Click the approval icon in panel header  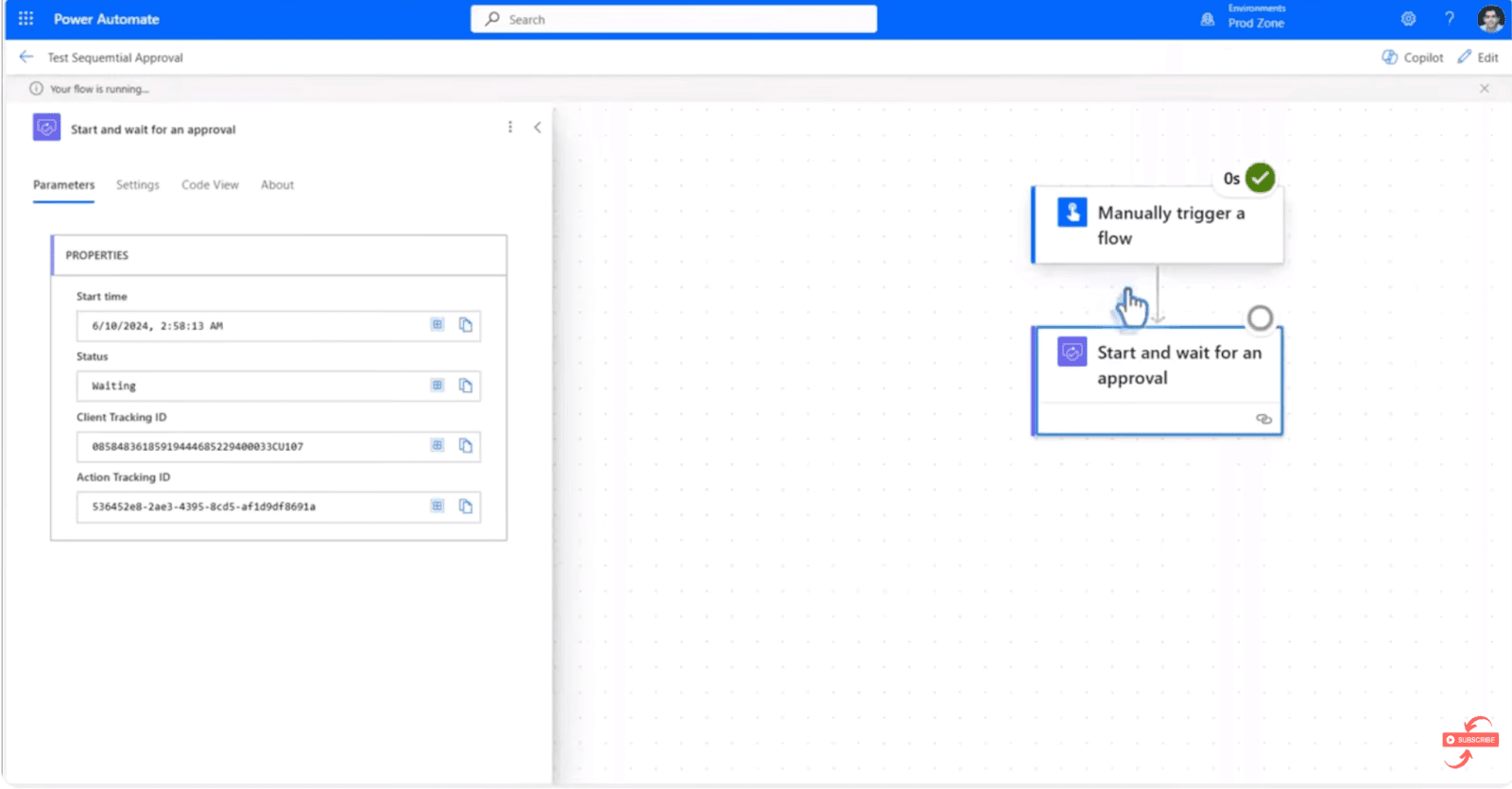pyautogui.click(x=46, y=128)
